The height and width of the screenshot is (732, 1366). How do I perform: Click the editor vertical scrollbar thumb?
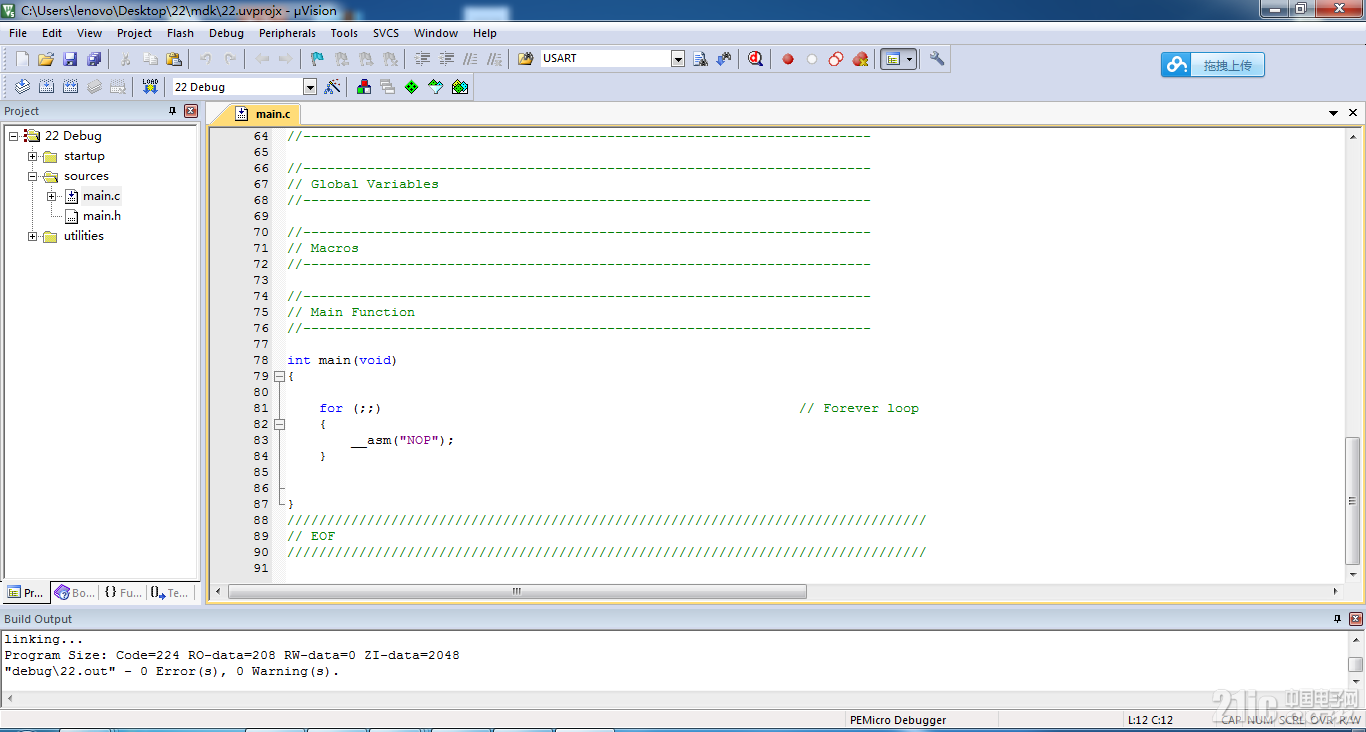(1352, 501)
